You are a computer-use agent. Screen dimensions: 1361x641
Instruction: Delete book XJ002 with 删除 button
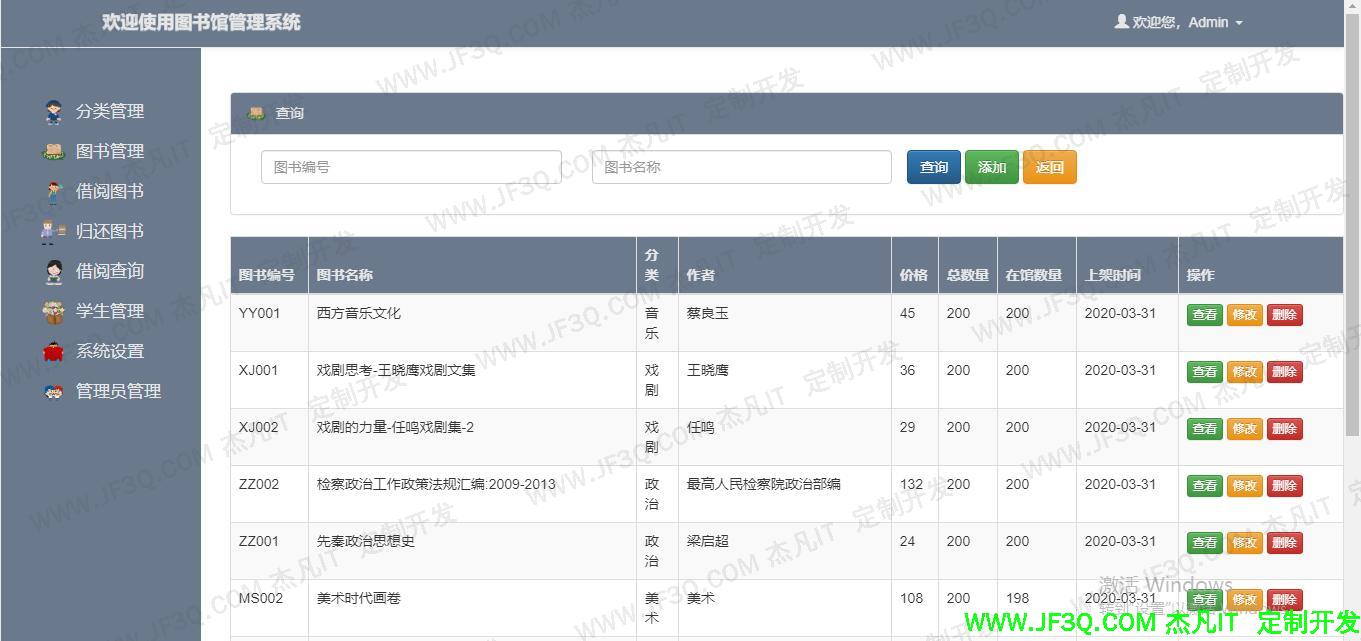coord(1284,429)
